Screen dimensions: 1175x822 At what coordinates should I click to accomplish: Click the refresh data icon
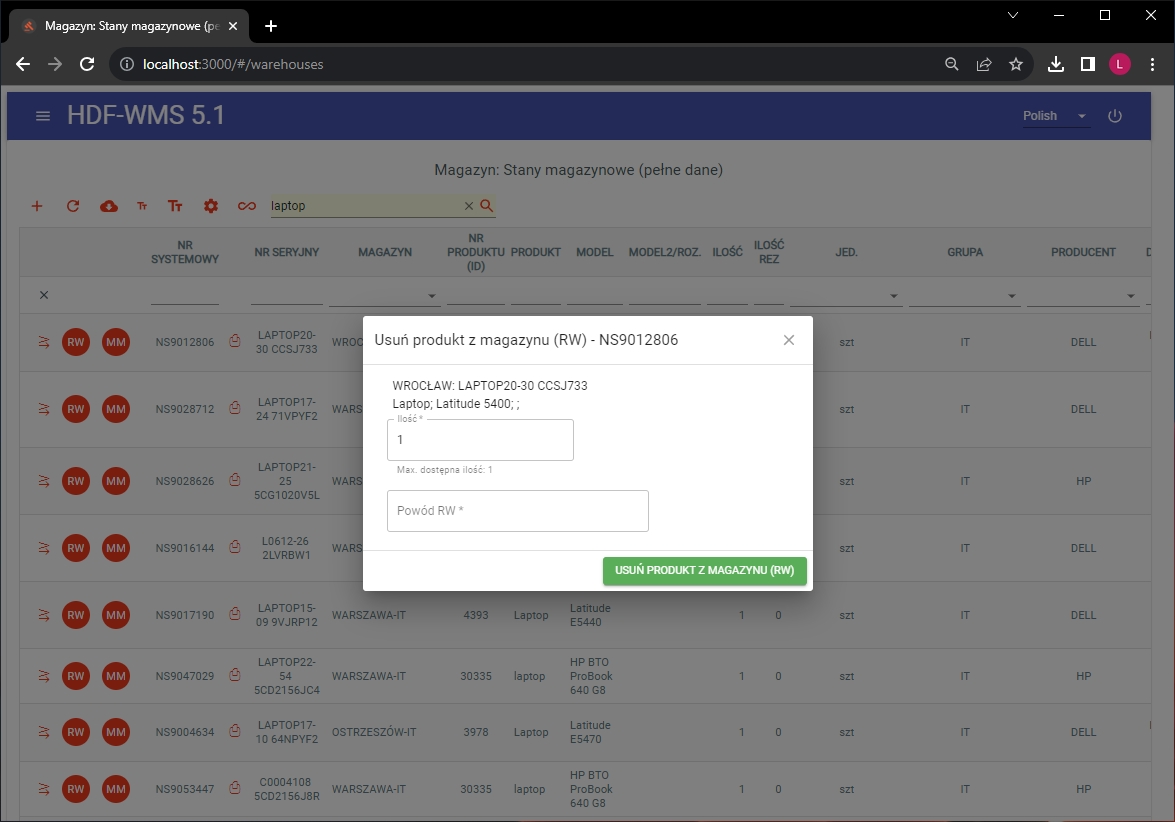(x=73, y=206)
